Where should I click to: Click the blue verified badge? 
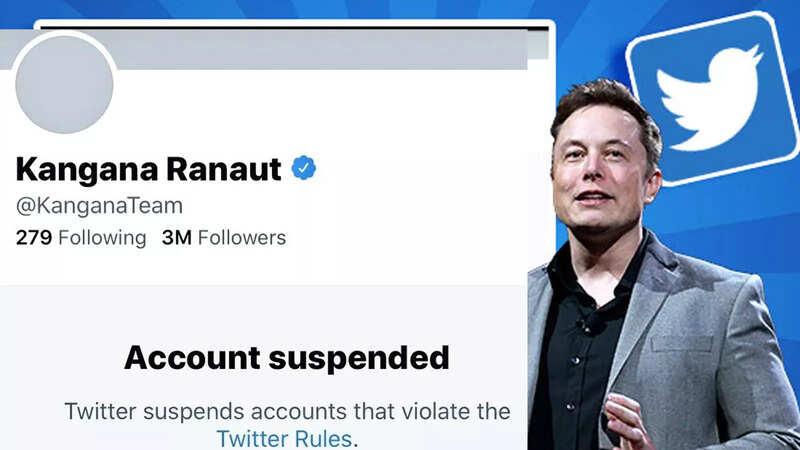[x=304, y=168]
